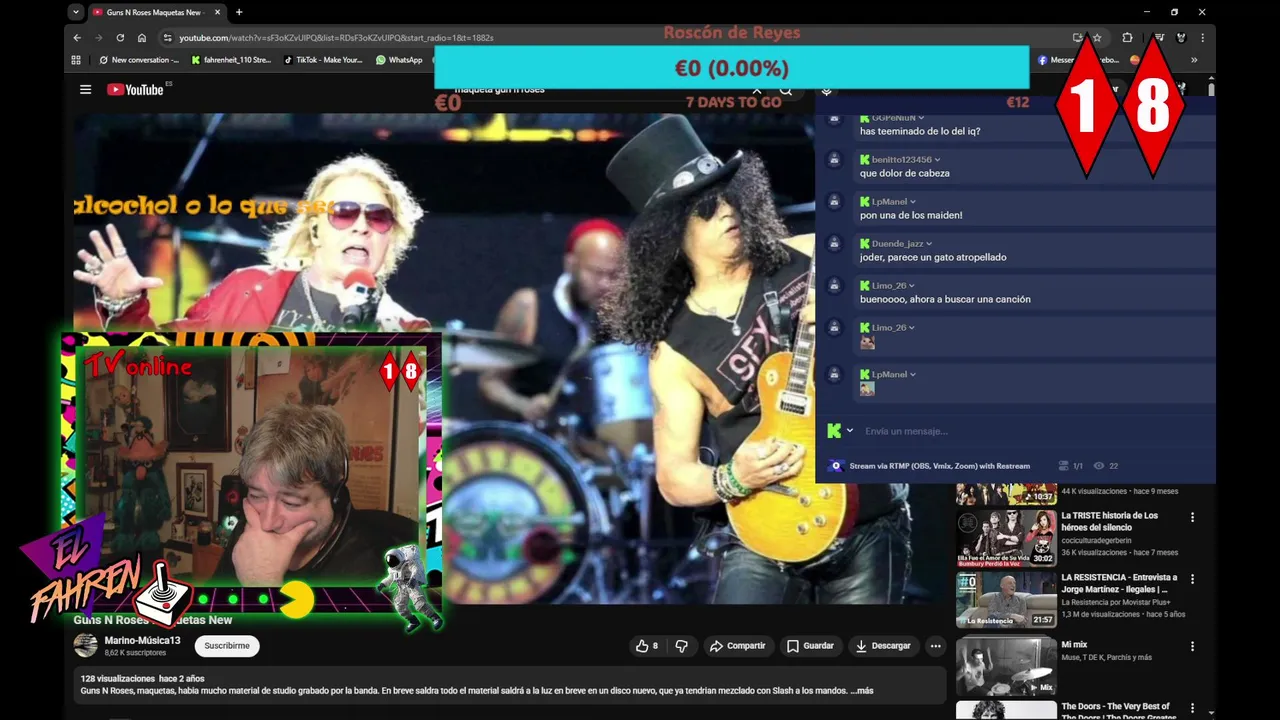This screenshot has width=1280, height=720.
Task: Open the Mi mix playlist thumbnail
Action: click(x=1006, y=666)
